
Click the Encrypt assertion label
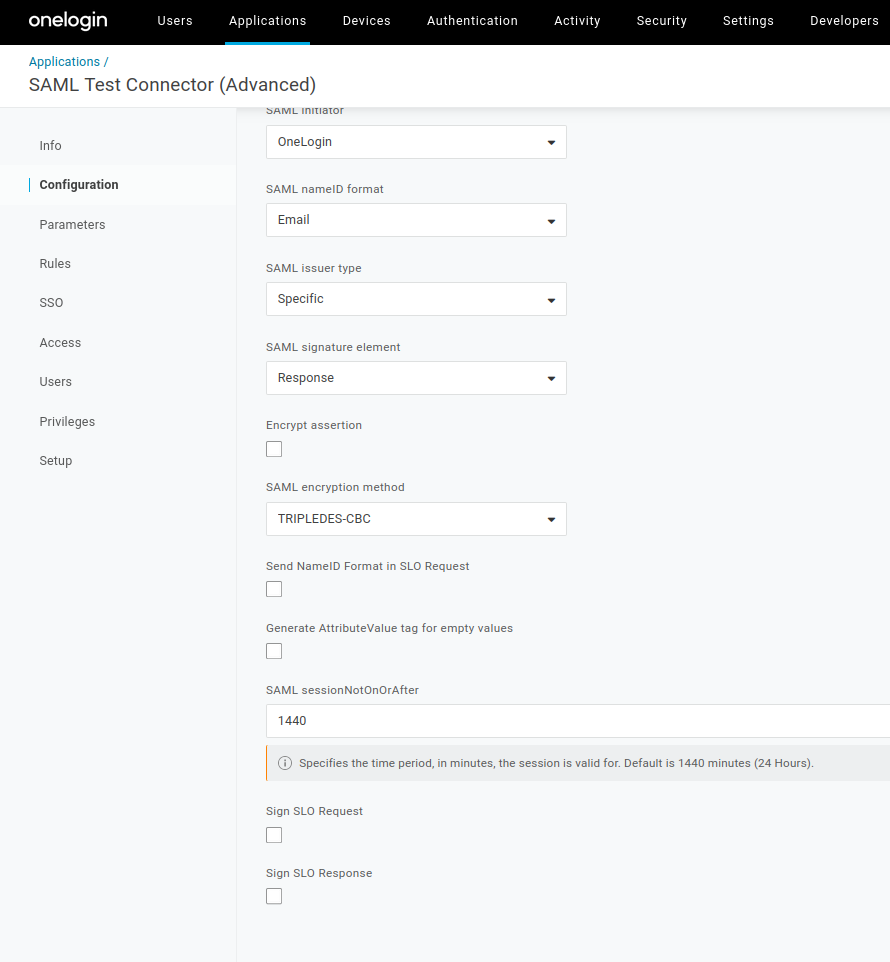coord(314,426)
